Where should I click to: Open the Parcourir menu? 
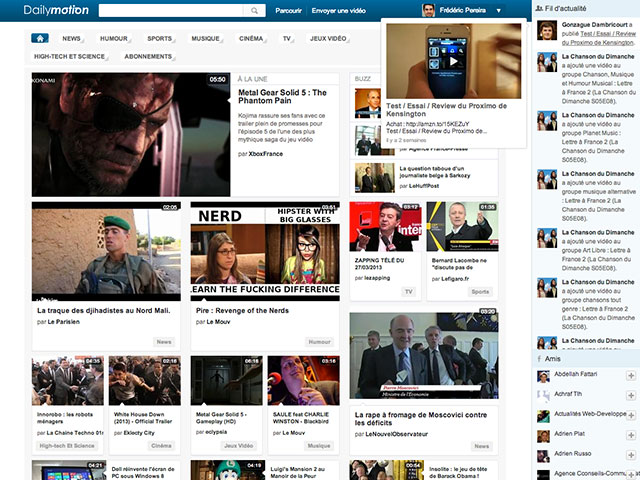click(x=288, y=11)
